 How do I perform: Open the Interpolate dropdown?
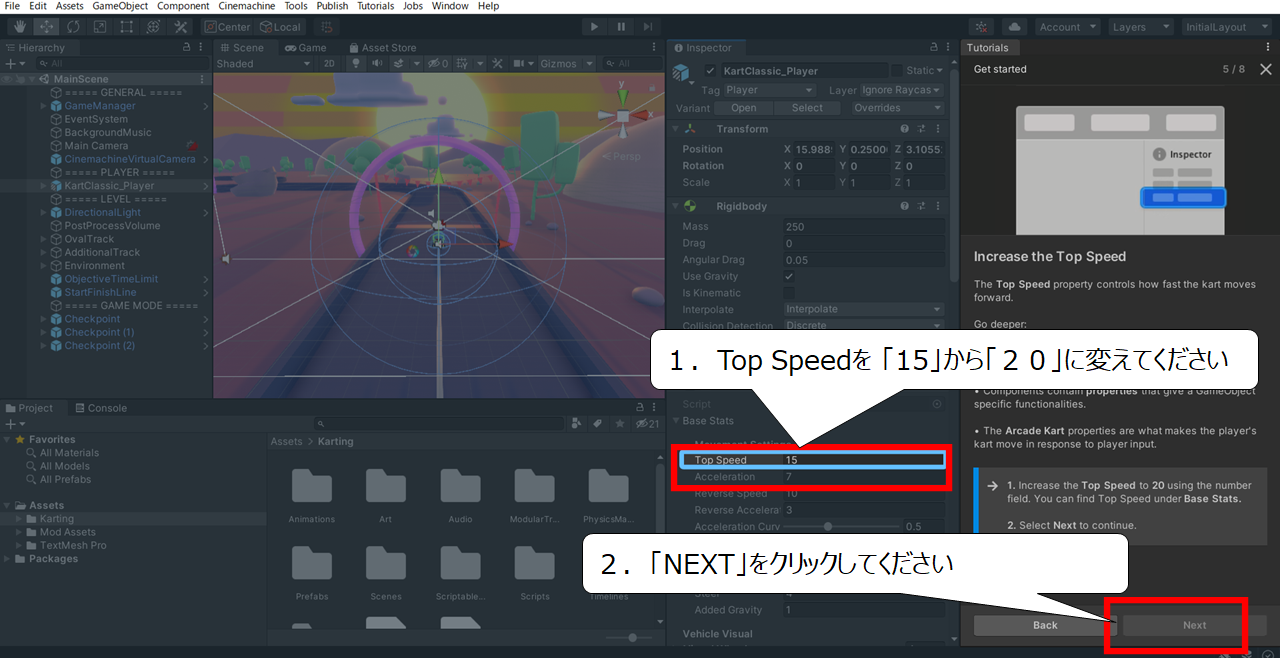[x=864, y=310]
